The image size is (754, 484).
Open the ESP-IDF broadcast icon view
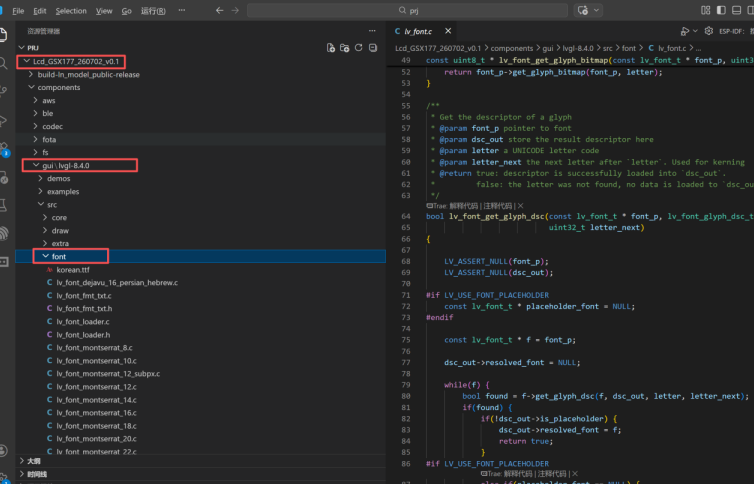point(4,234)
